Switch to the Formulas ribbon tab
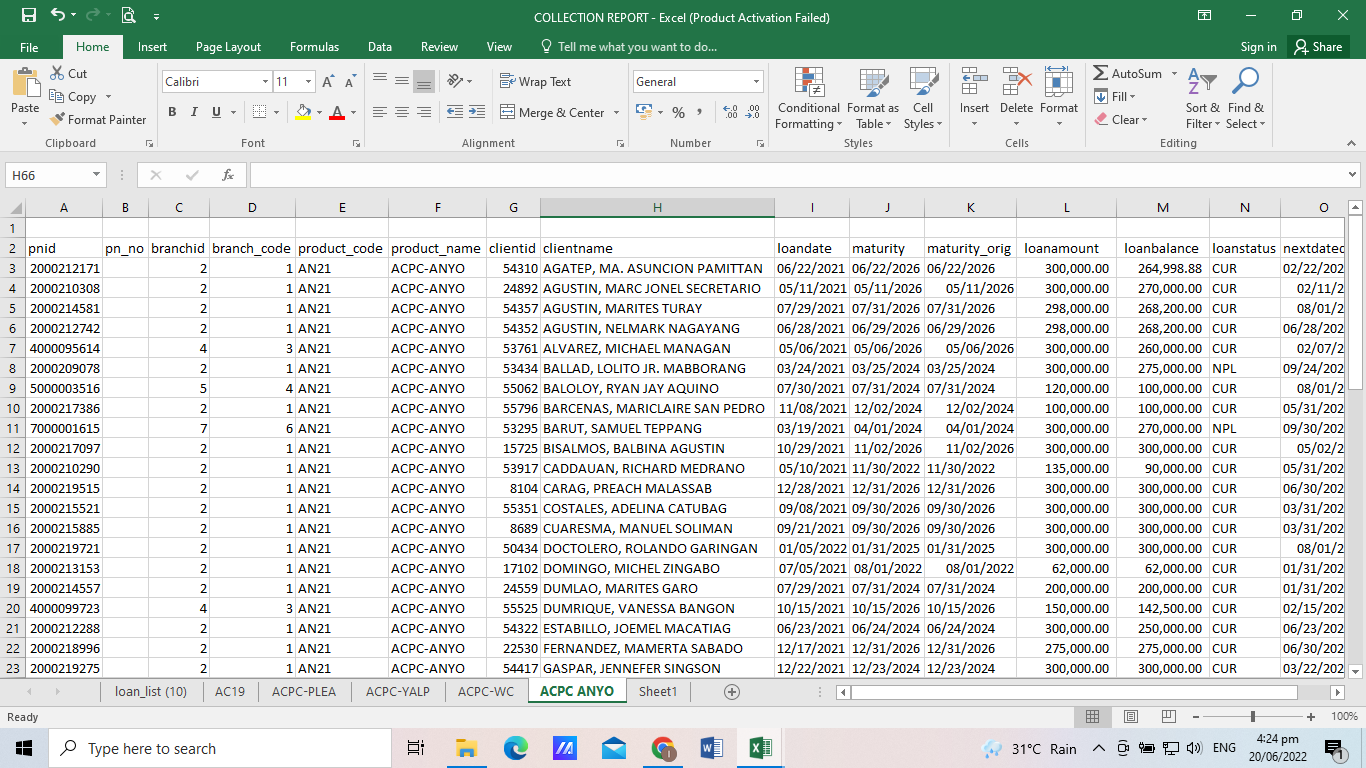 click(314, 46)
